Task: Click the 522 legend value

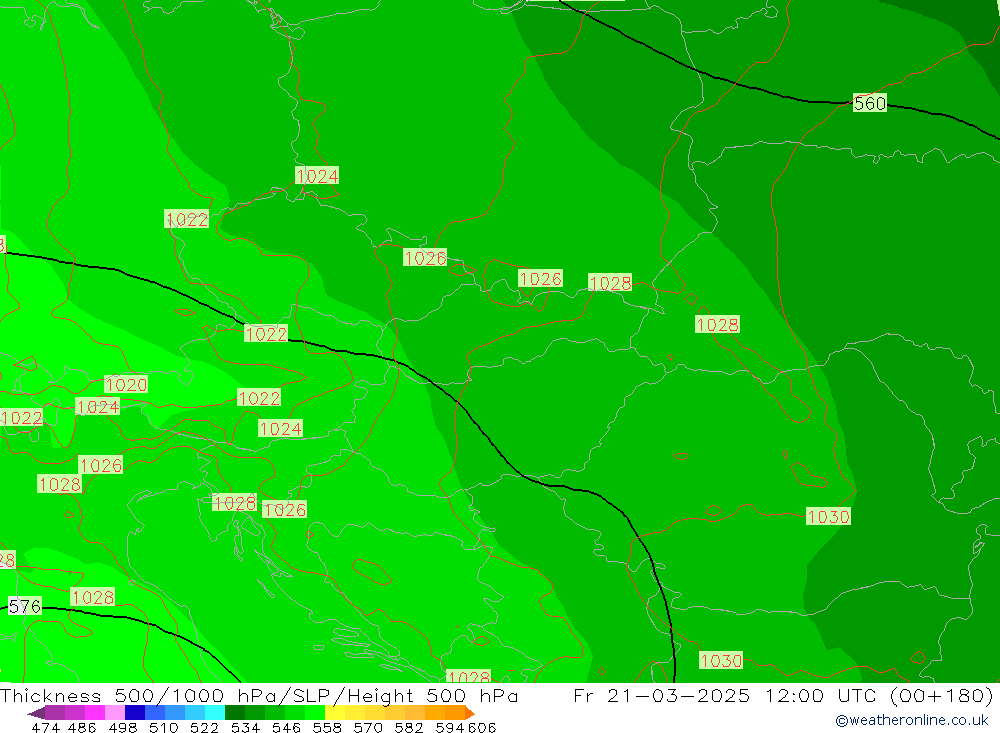Action: coord(204,727)
